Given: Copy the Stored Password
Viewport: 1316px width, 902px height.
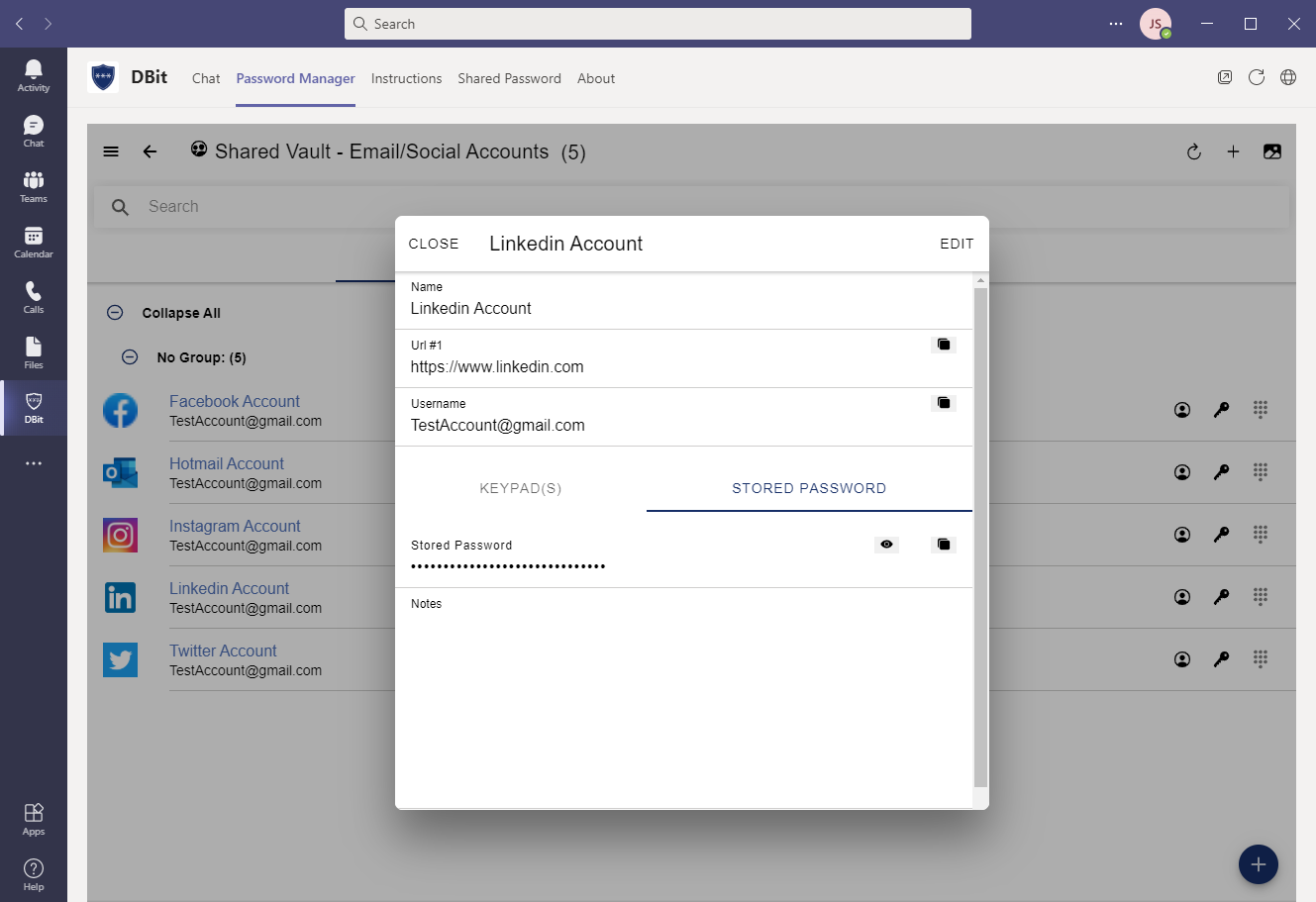Looking at the screenshot, I should [944, 545].
